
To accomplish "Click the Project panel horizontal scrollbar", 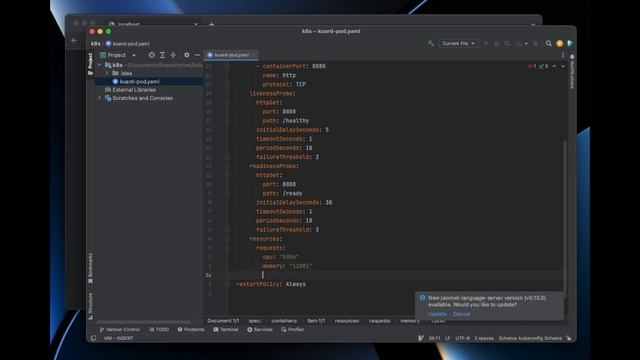I will pyautogui.click(x=143, y=322).
